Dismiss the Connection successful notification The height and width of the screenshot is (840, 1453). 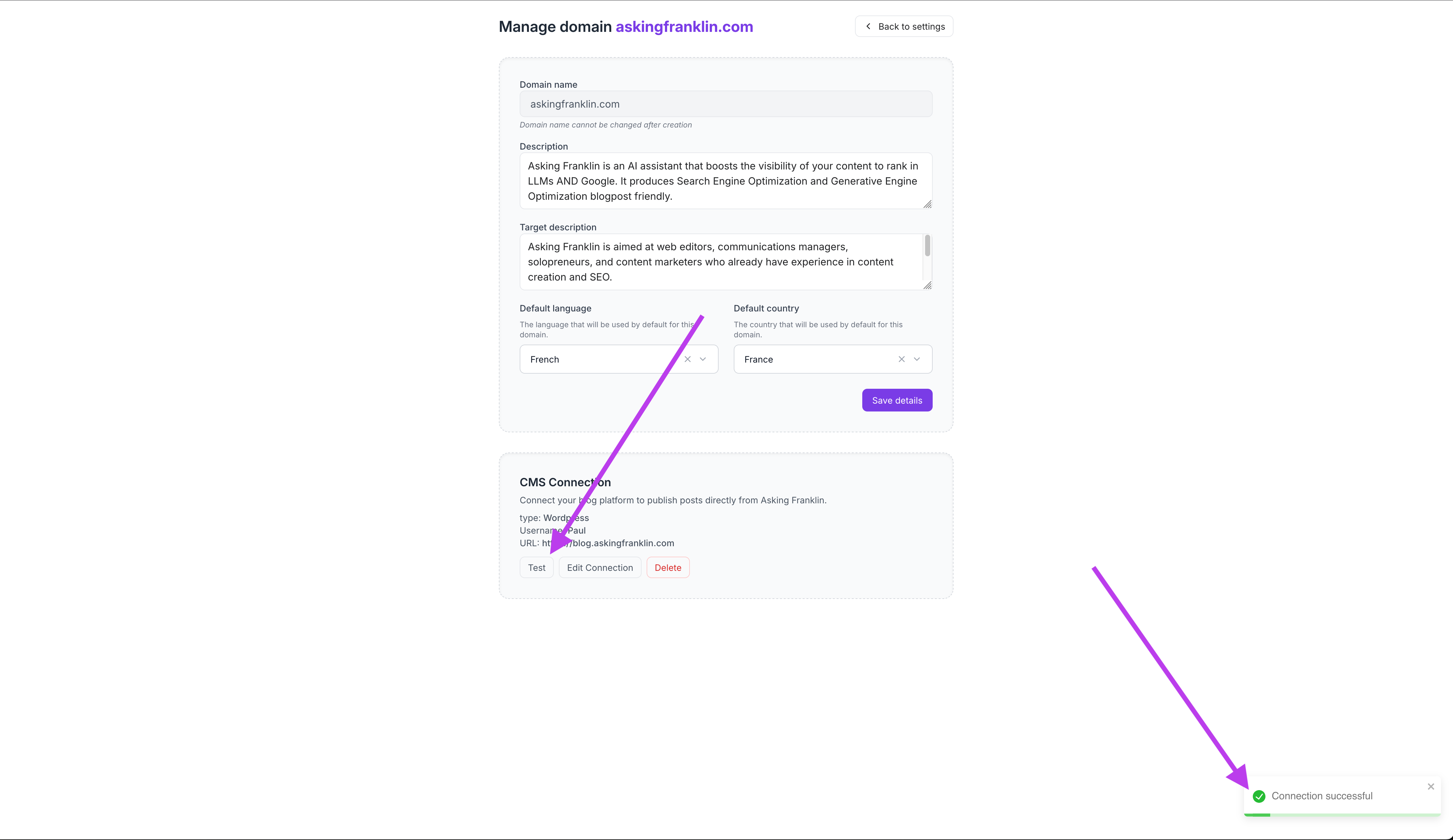pyautogui.click(x=1431, y=786)
